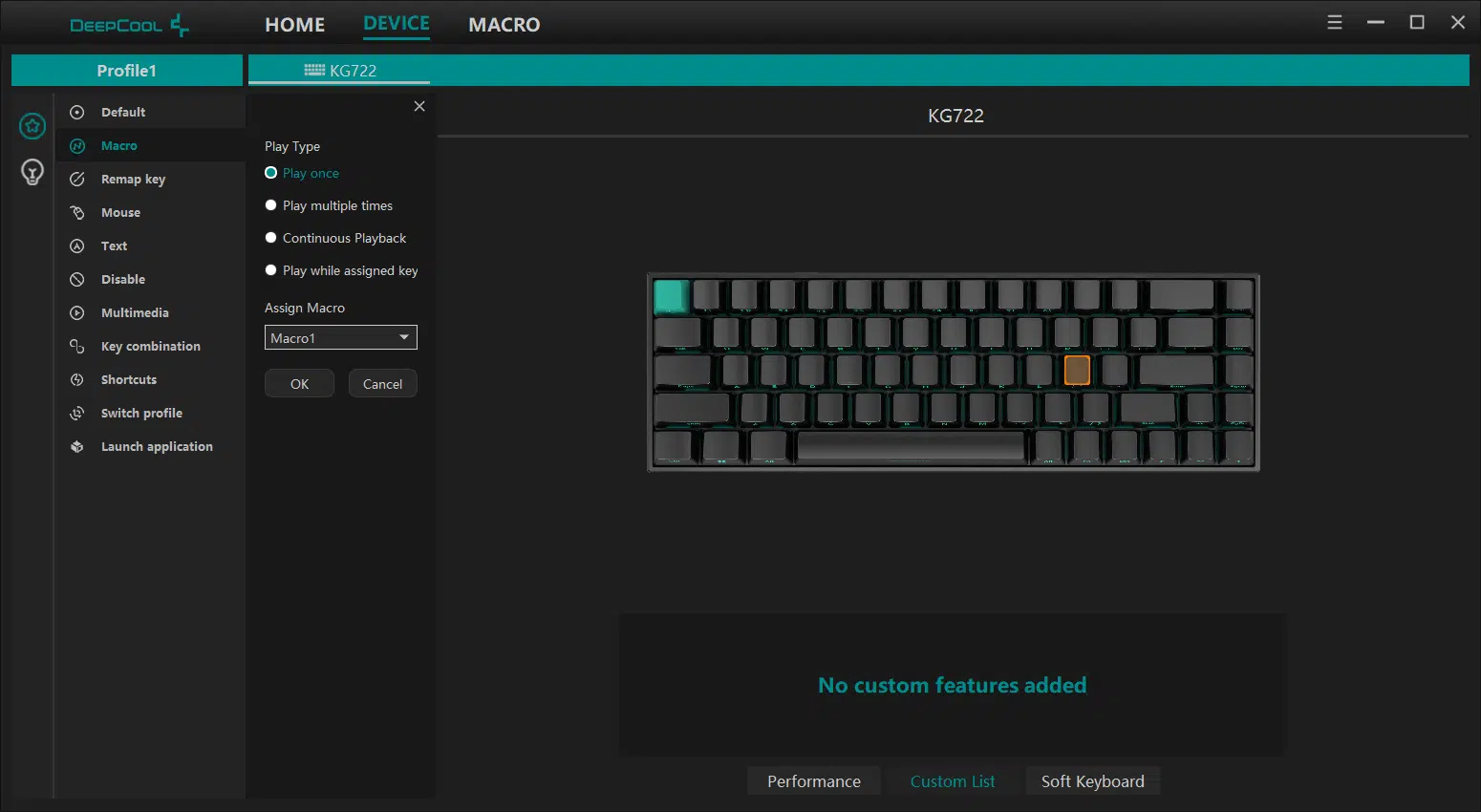
Task: Click the Macro1 dropdown arrow
Action: tap(404, 337)
